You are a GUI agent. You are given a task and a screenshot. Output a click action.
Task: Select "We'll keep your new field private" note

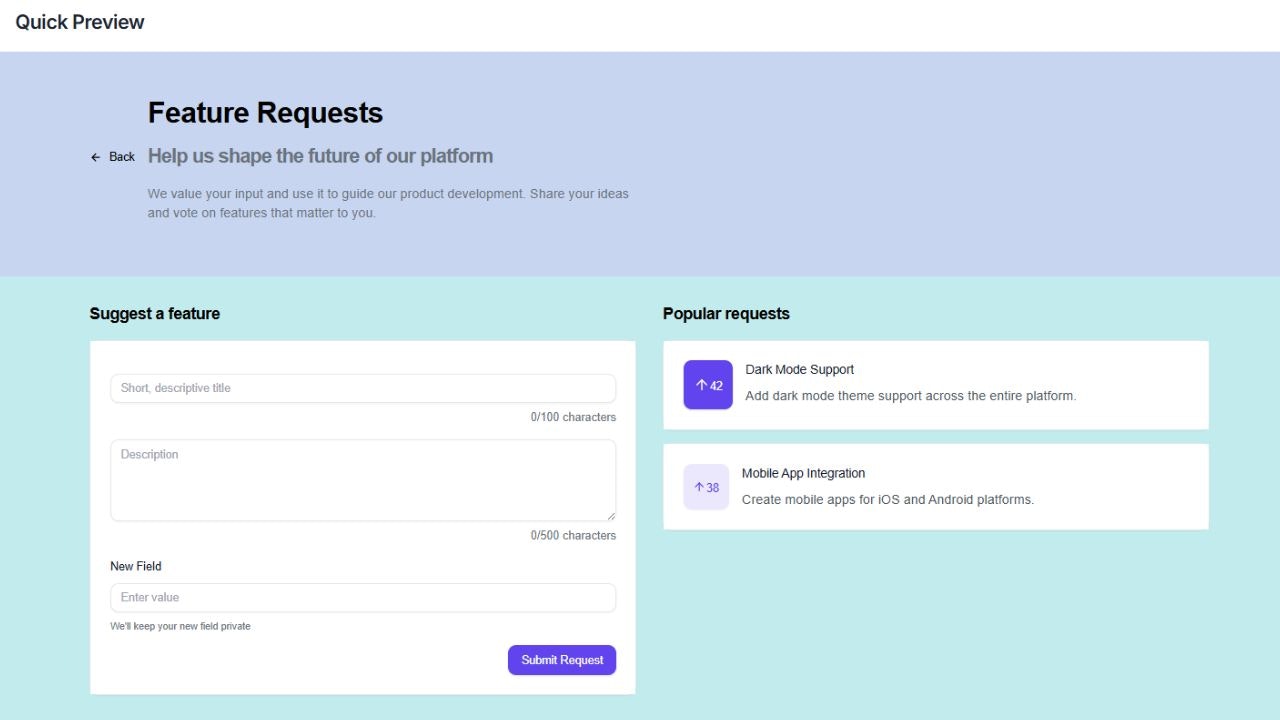tap(180, 626)
